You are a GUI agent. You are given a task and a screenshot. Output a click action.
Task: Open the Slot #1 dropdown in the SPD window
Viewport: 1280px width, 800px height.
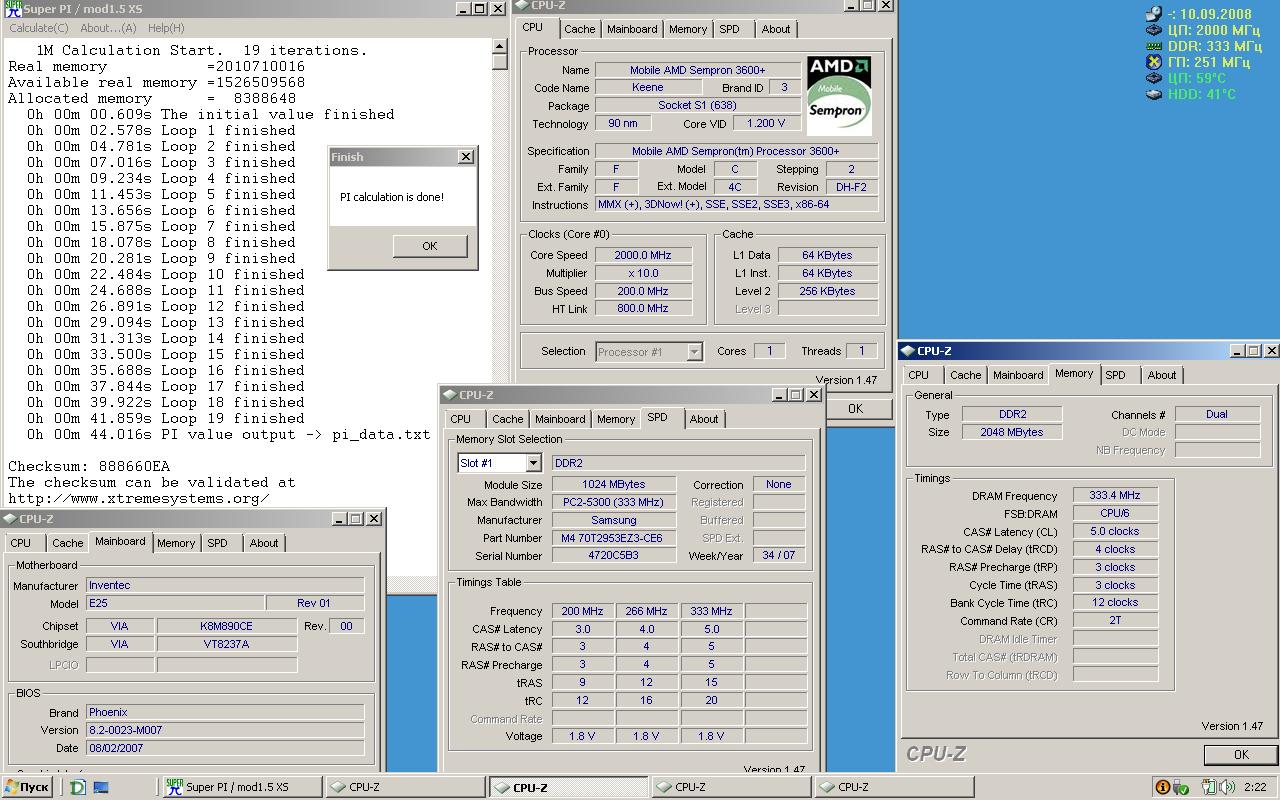tap(533, 463)
